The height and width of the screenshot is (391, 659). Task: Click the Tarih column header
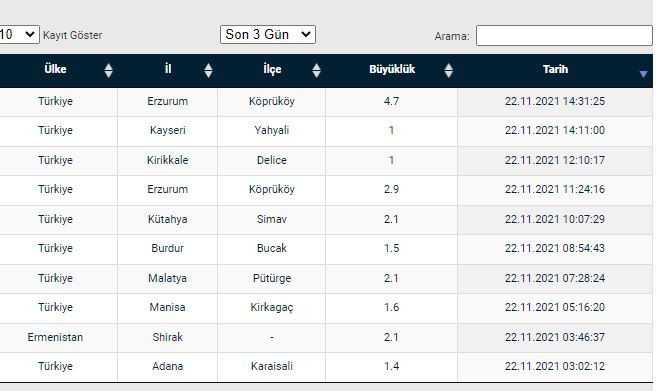coord(555,69)
